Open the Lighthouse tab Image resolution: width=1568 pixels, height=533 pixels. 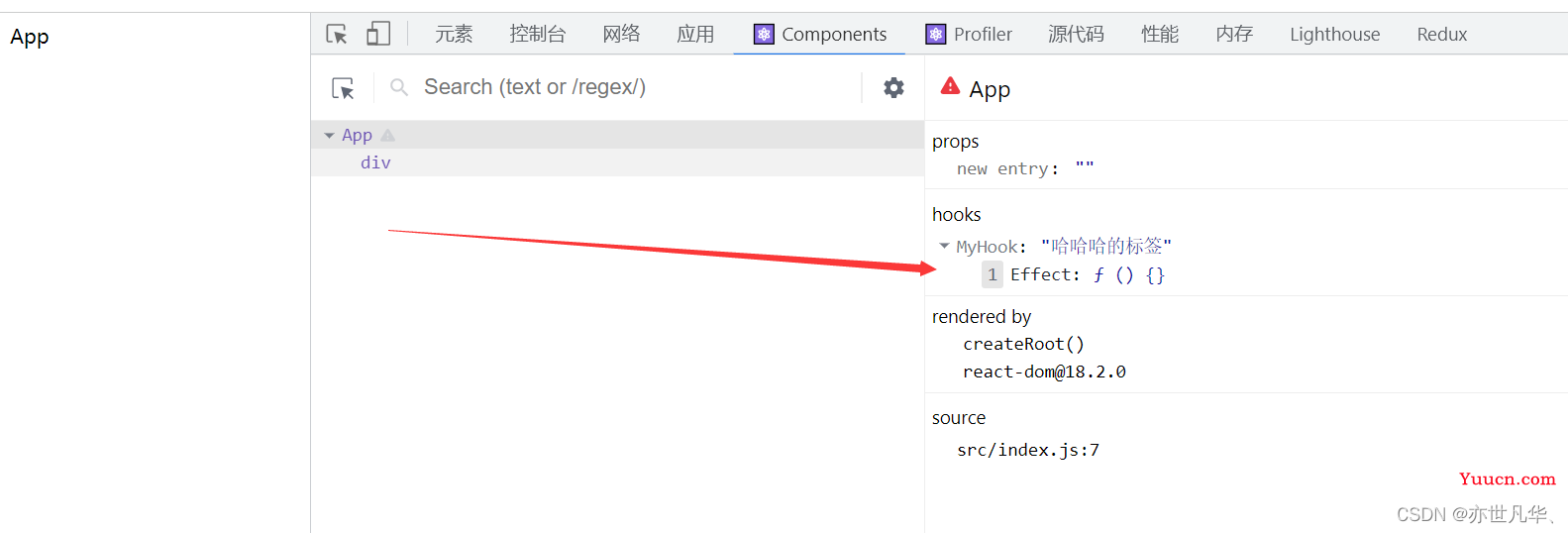pos(1334,34)
